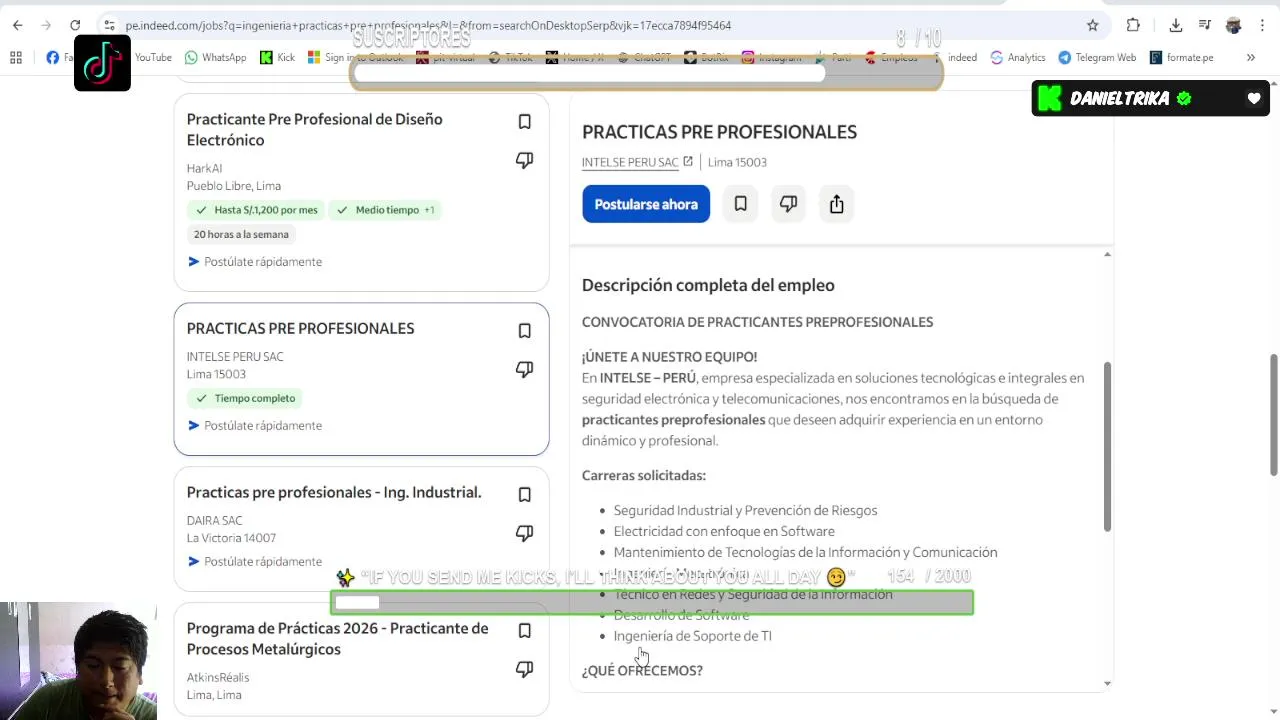Open Practicante Pre Profesional de Diseño Electrónico listing
The height and width of the screenshot is (720, 1280).
[314, 130]
